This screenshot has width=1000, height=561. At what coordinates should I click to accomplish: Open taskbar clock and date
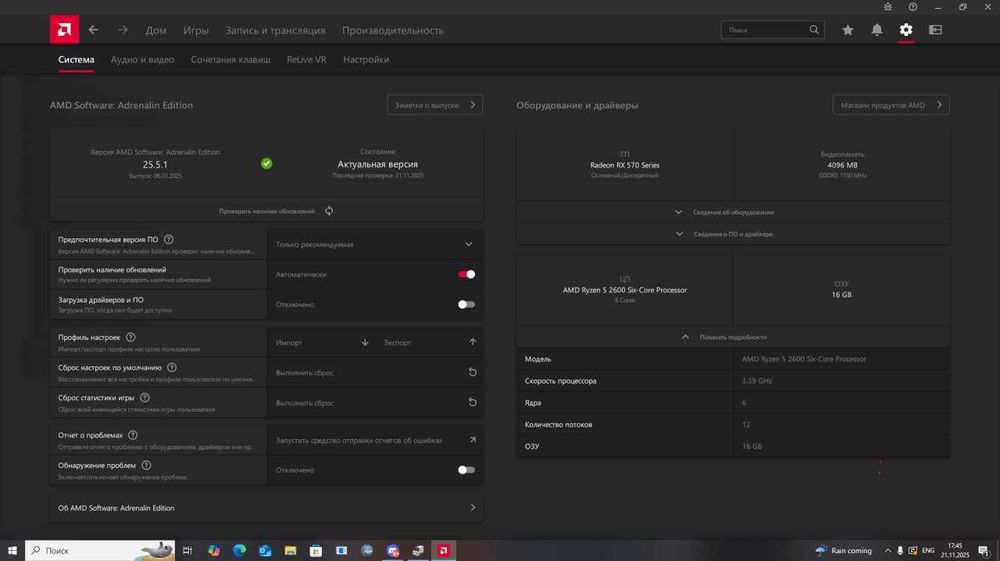point(955,550)
